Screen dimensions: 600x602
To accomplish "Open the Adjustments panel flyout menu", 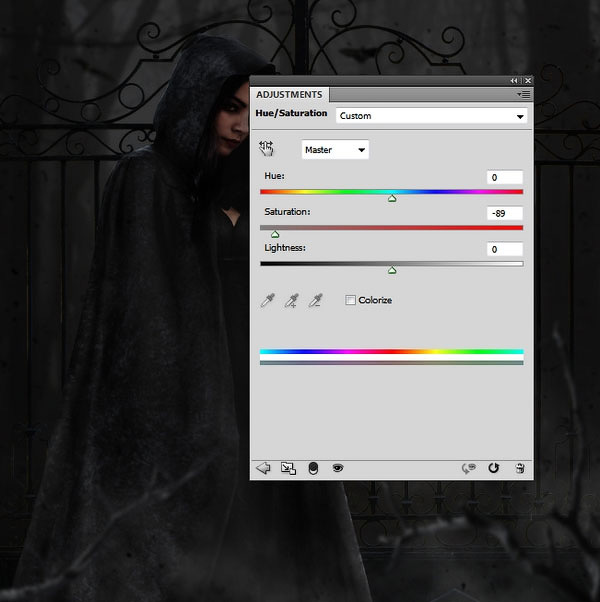I will click(x=524, y=94).
